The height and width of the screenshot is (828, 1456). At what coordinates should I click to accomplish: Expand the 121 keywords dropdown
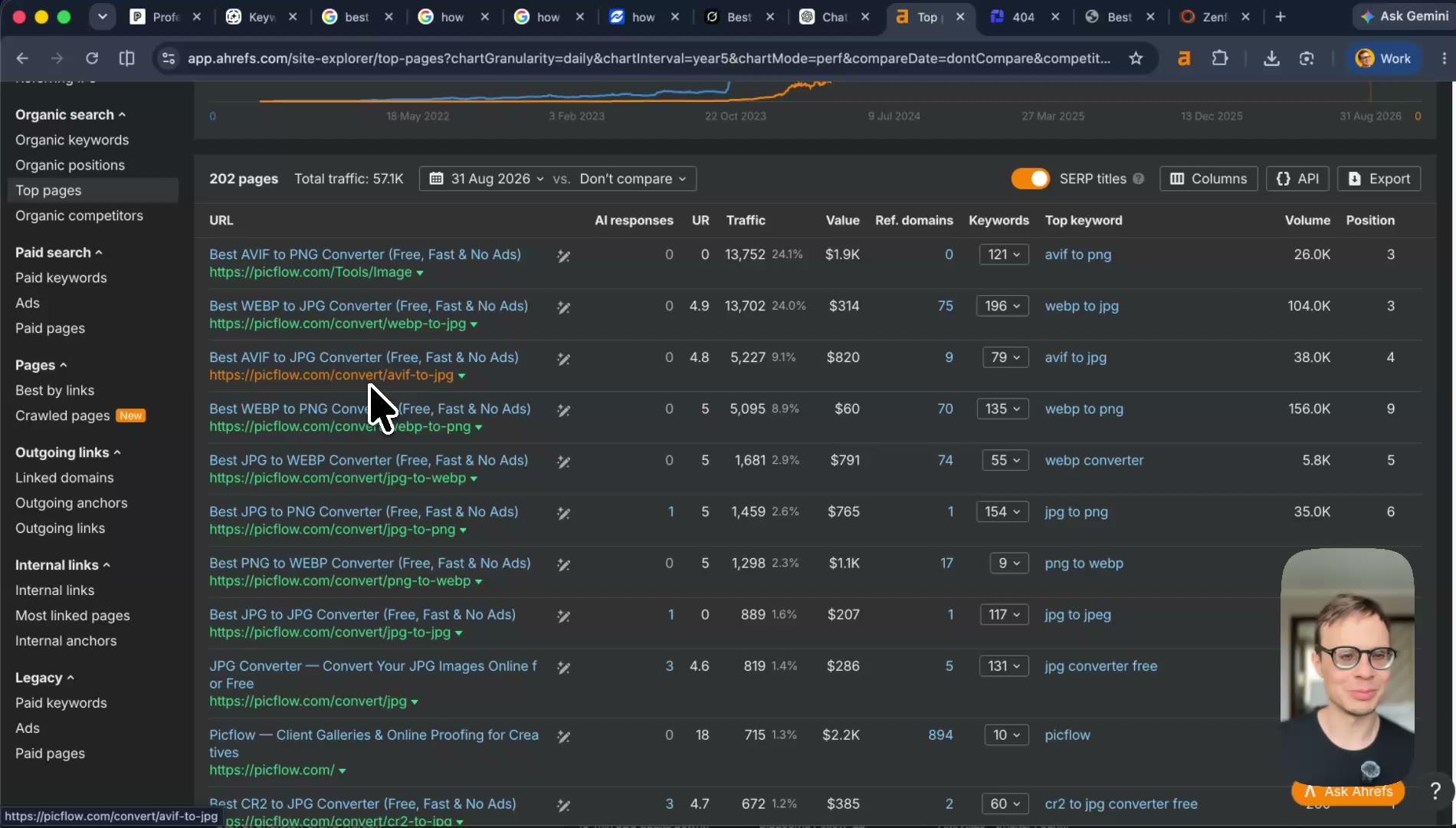click(1004, 255)
